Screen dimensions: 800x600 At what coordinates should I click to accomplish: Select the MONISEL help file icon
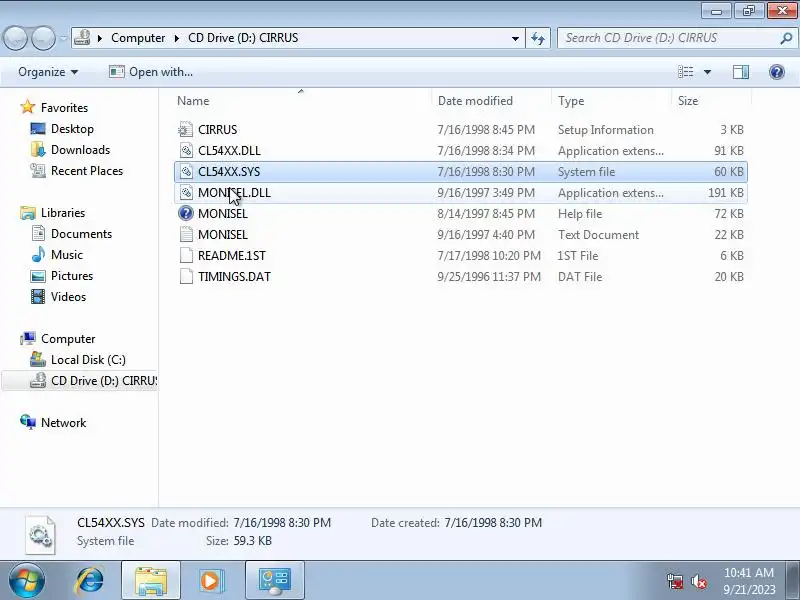186,213
